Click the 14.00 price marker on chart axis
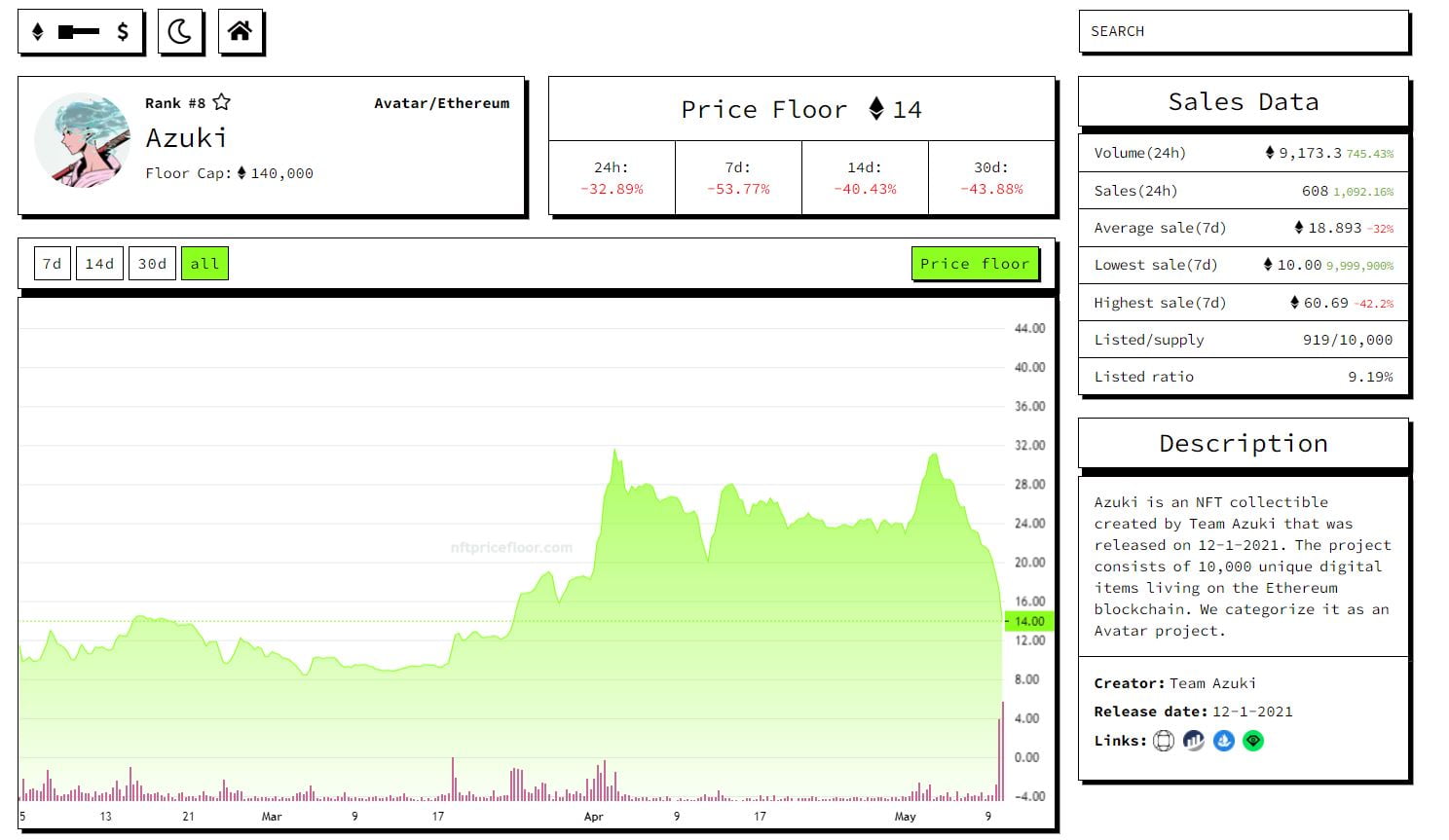This screenshot has width=1449, height=840. click(1028, 621)
